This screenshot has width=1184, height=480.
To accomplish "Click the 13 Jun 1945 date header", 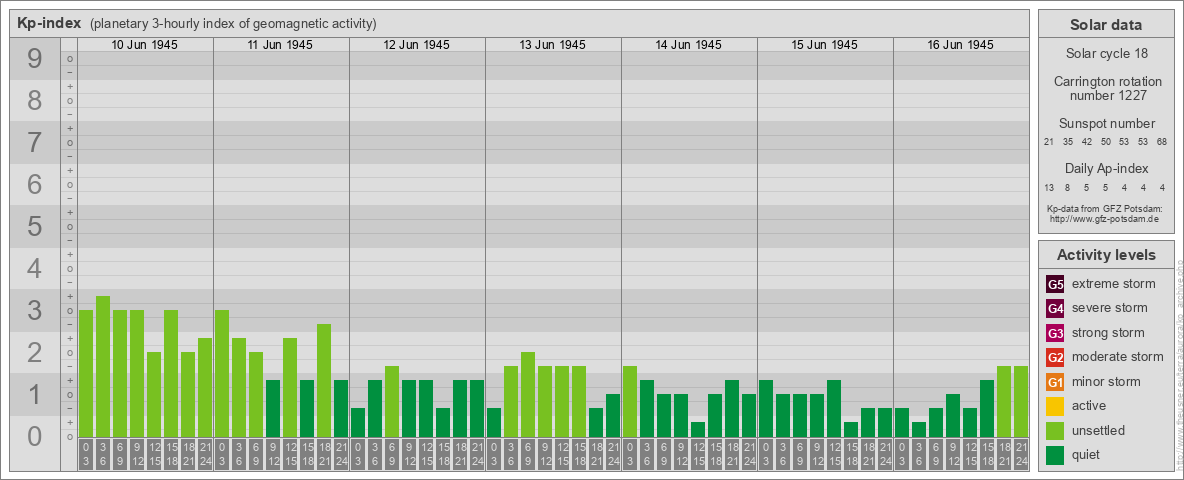I will [553, 45].
